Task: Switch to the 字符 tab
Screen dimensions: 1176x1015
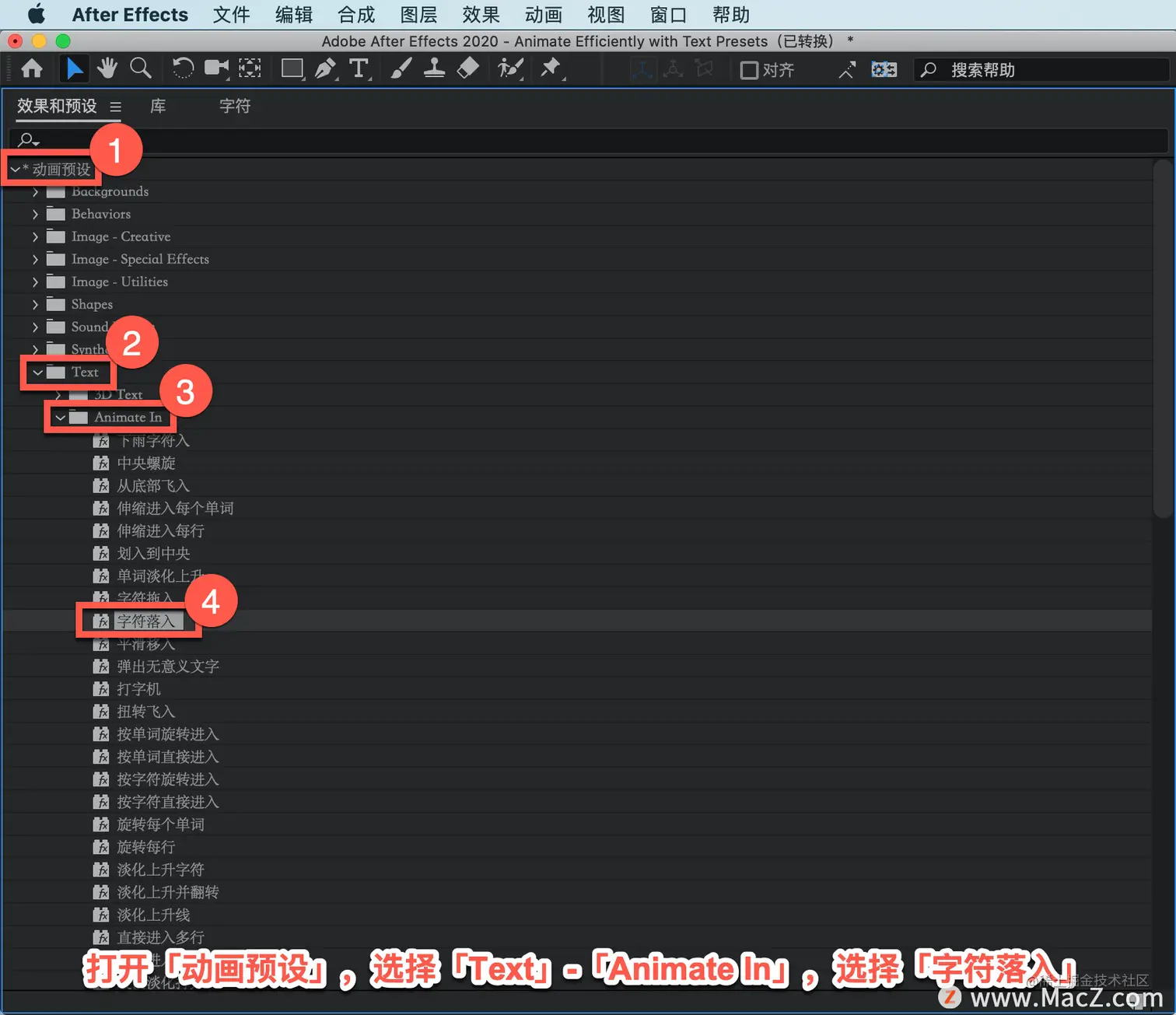Action: tap(235, 107)
